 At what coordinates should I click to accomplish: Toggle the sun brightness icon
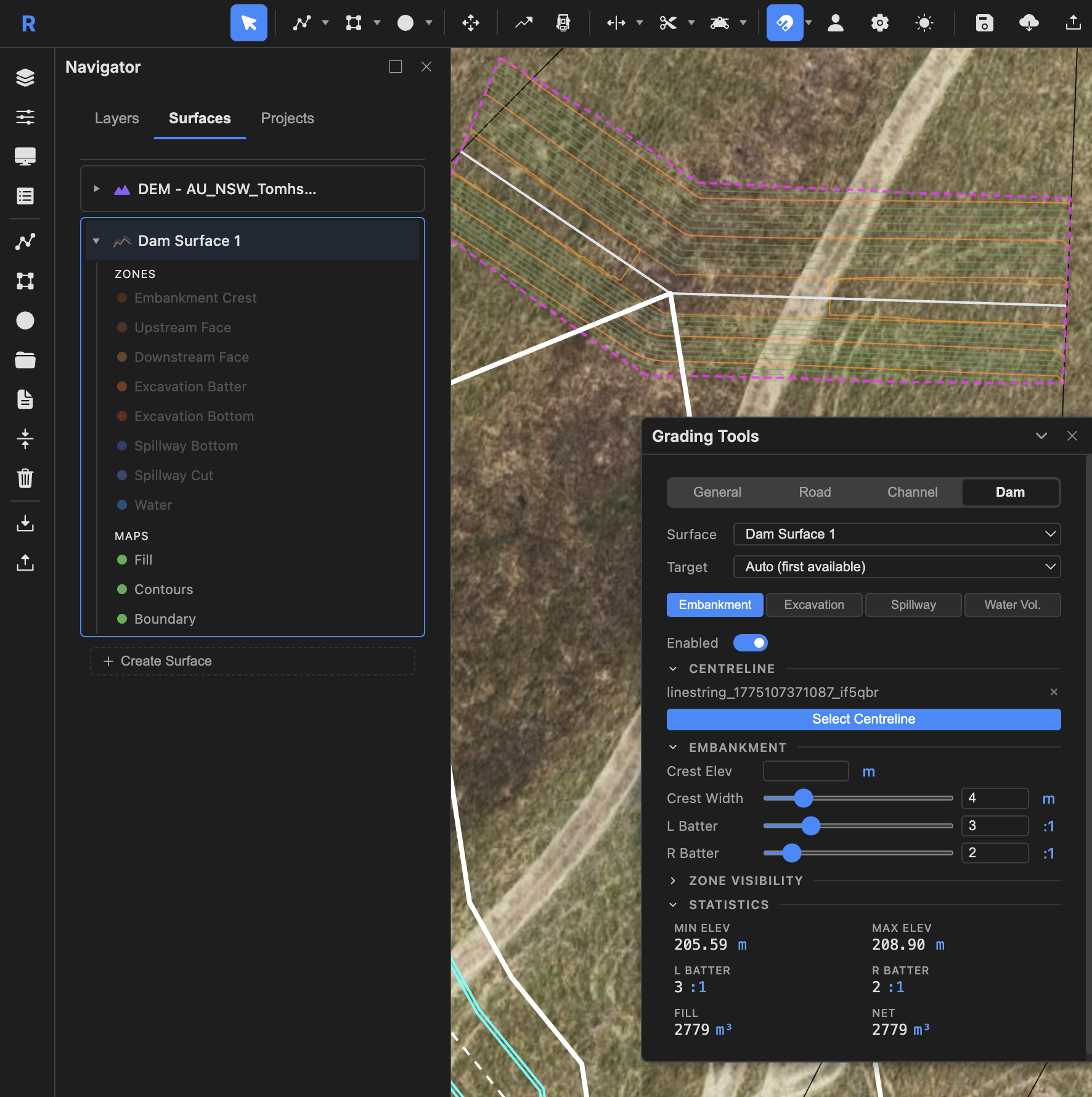pyautogui.click(x=924, y=23)
